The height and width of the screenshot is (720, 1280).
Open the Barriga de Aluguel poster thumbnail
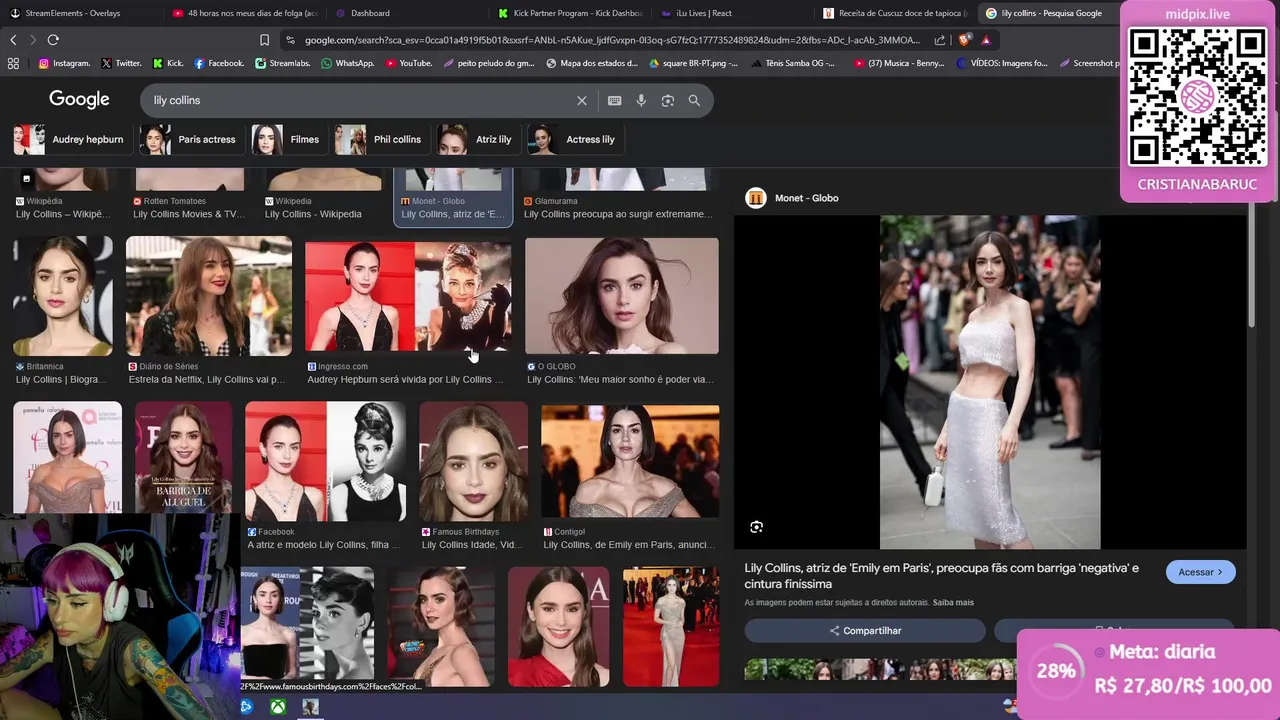click(x=184, y=457)
